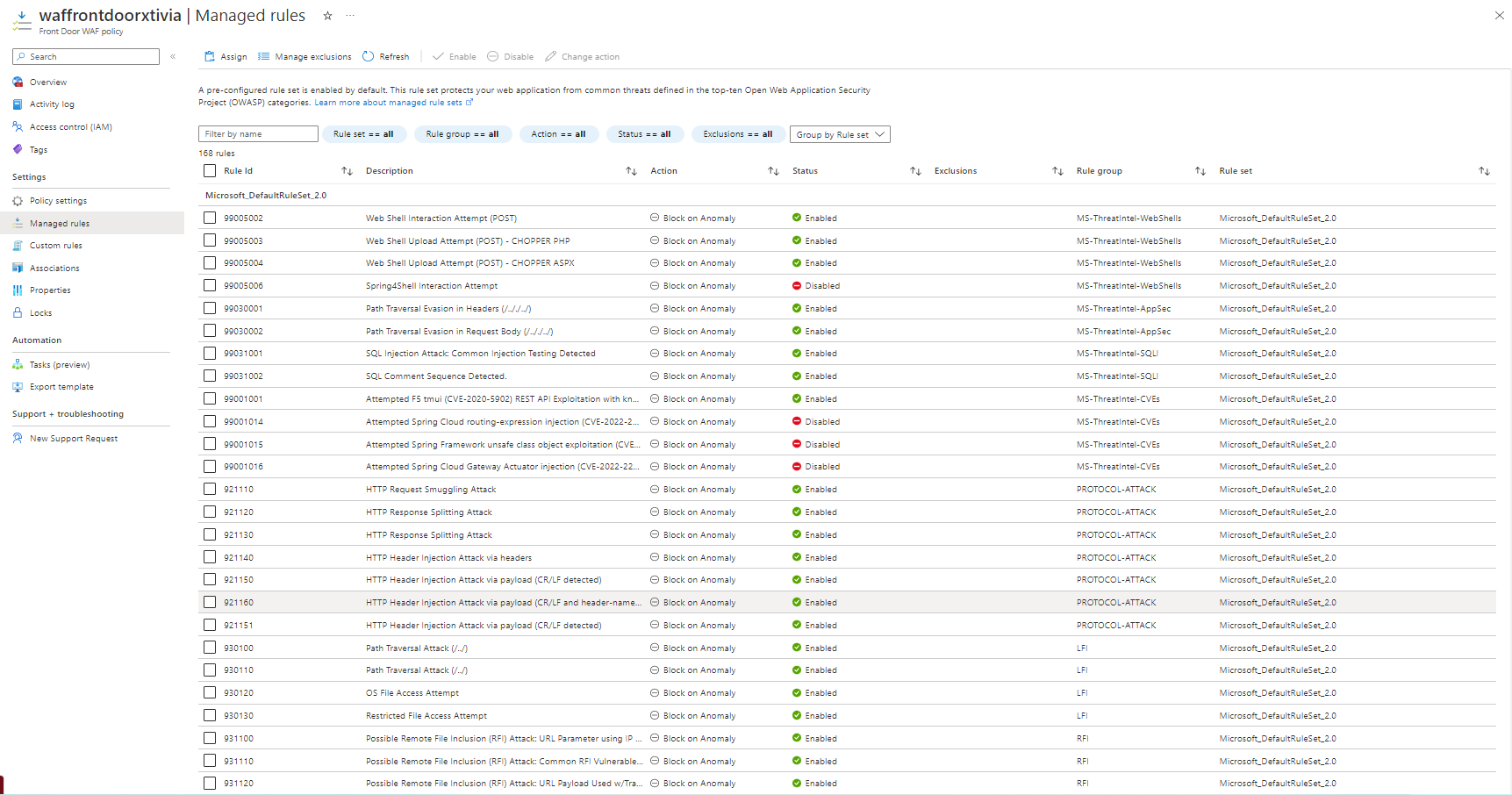The width and height of the screenshot is (1512, 795).
Task: Check the box for rule 930100
Action: [210, 648]
